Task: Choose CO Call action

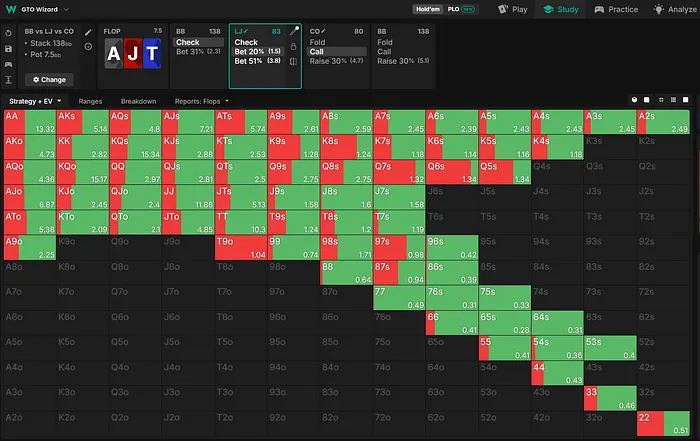Action: click(337, 52)
